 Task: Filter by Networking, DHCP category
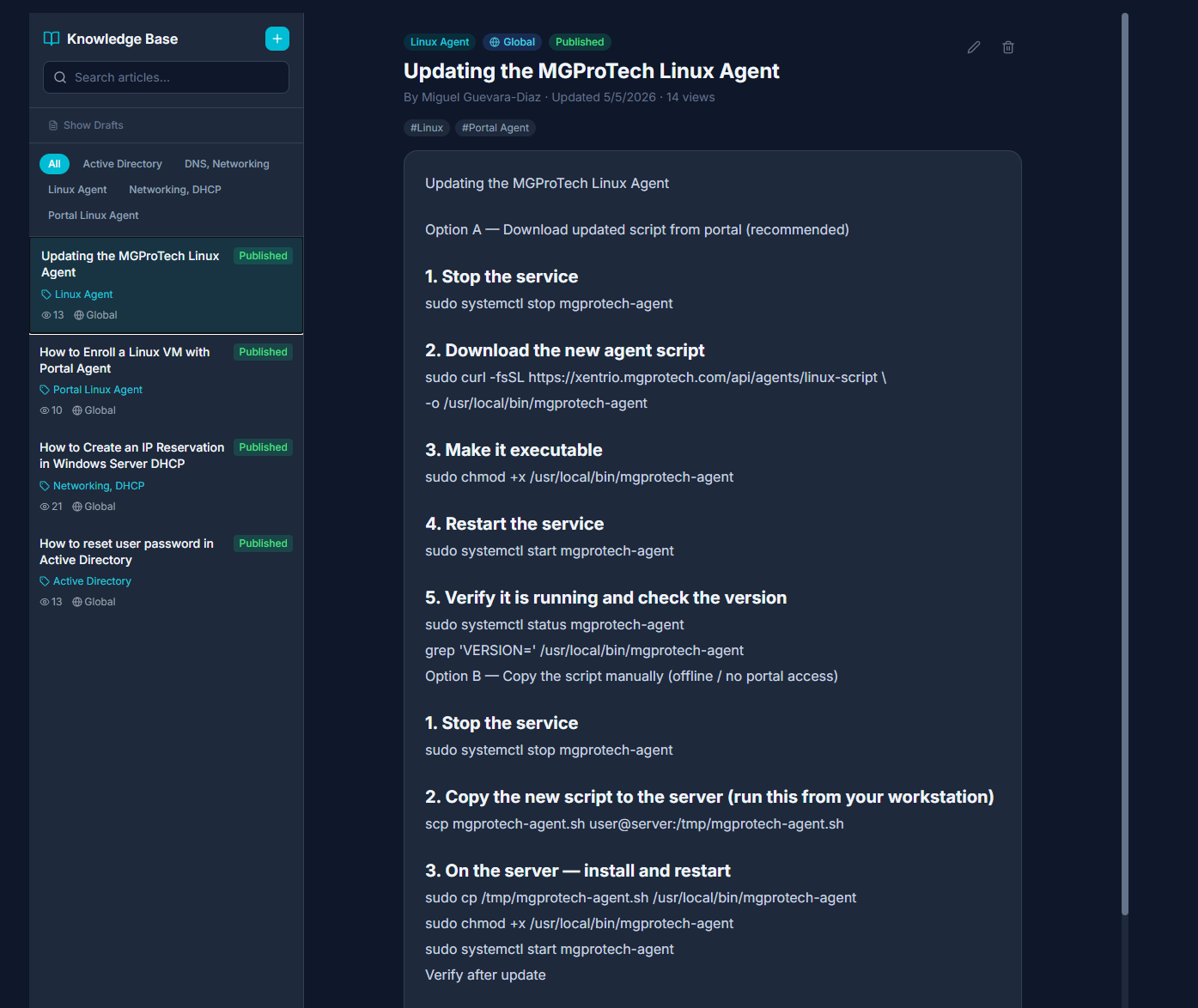coord(175,190)
